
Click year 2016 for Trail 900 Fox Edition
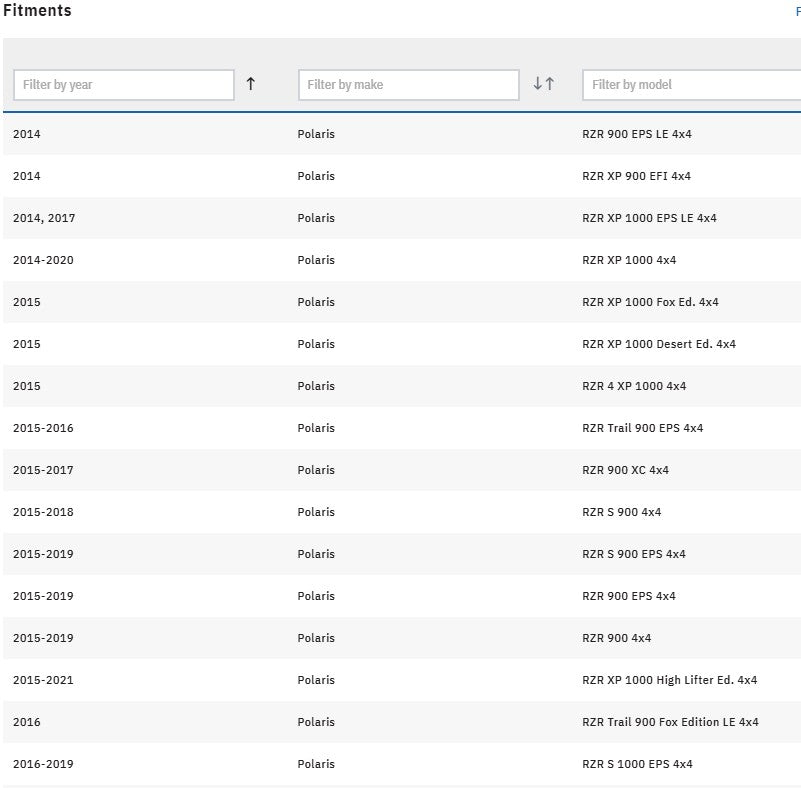27,722
